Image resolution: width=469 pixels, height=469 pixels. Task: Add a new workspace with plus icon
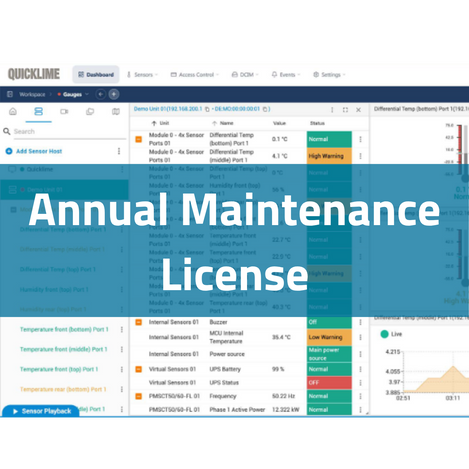click(114, 94)
